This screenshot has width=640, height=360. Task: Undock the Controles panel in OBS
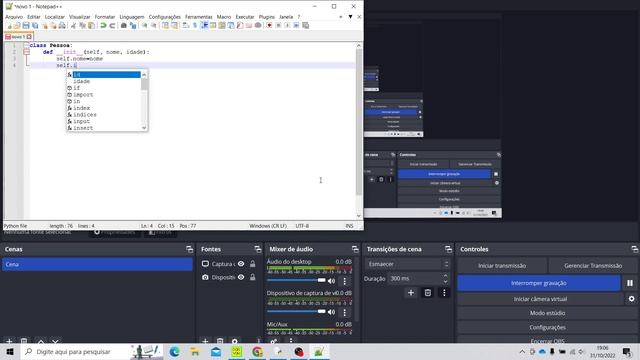634,249
